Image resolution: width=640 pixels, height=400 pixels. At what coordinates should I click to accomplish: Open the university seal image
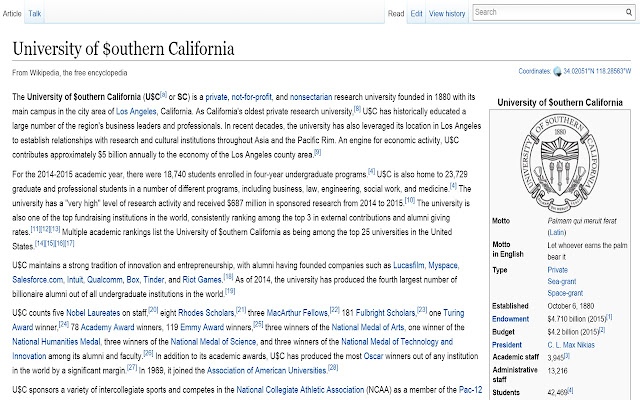point(560,162)
